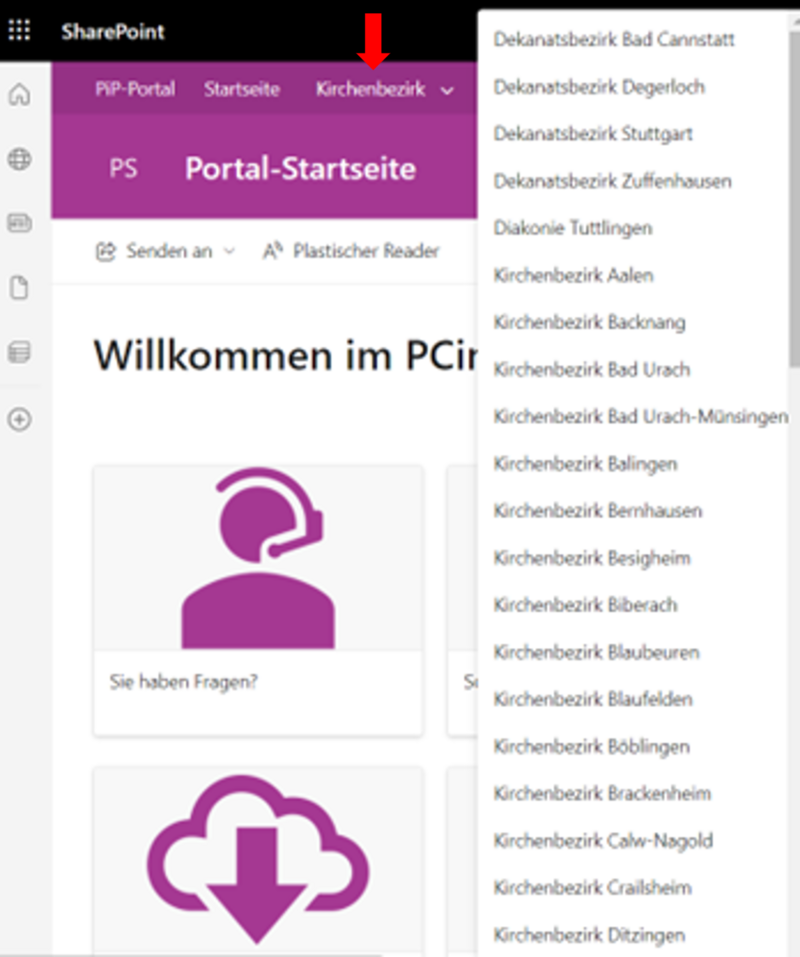Viewport: 800px width, 957px height.
Task: Open the Kirchenbezirk menu item
Action: pyautogui.click(x=370, y=89)
